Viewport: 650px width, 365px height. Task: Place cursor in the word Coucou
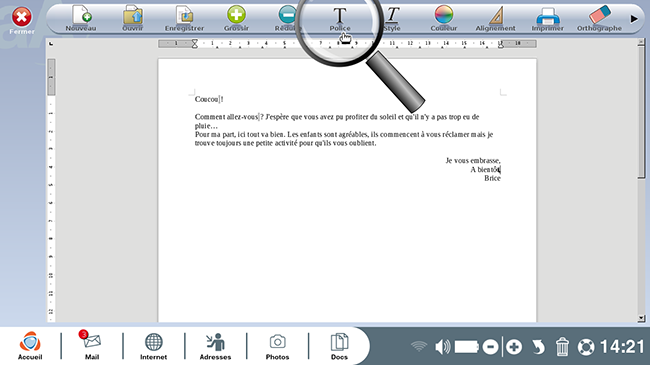pyautogui.click(x=206, y=99)
